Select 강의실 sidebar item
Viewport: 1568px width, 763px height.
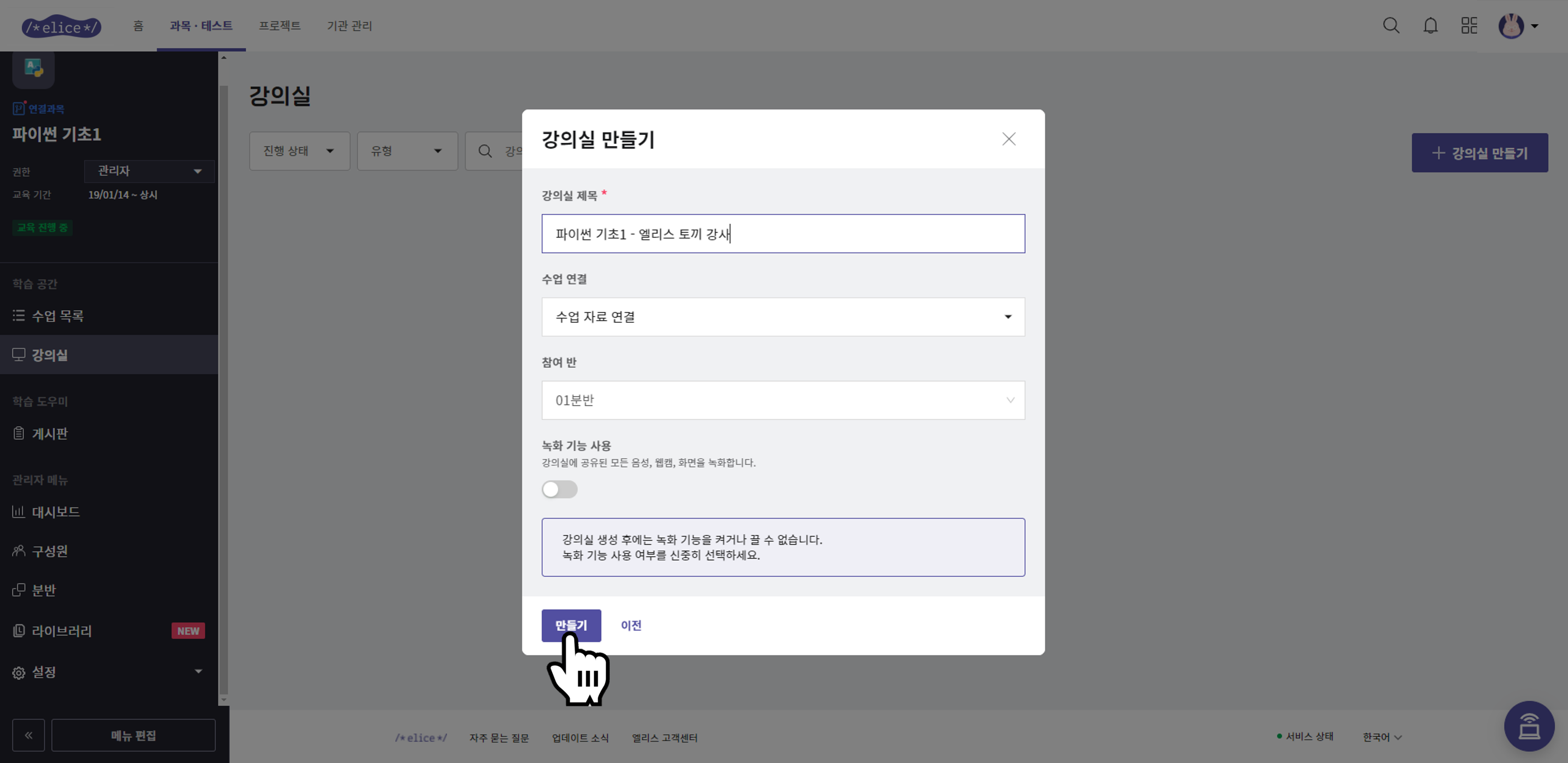(109, 354)
